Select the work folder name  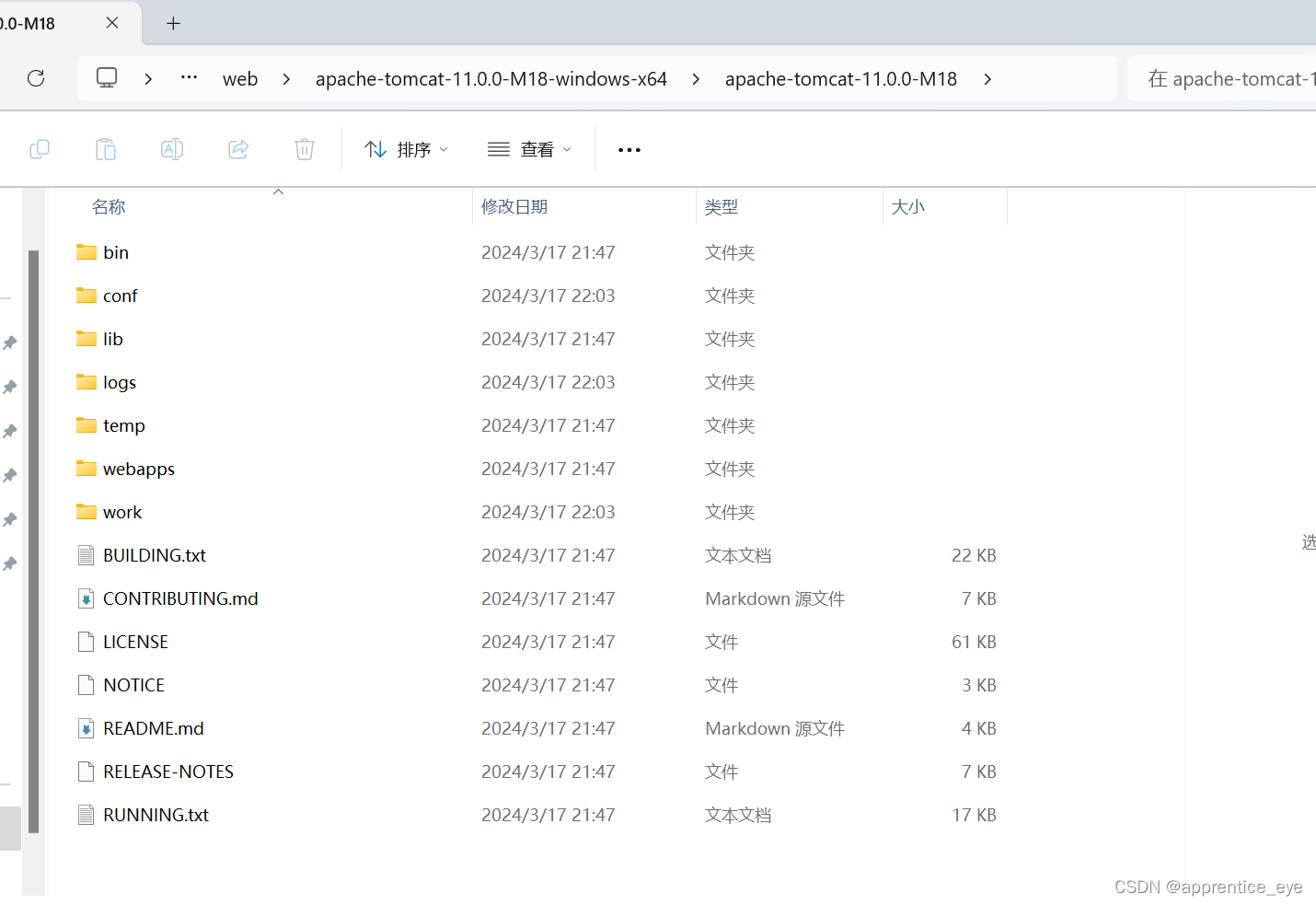122,512
